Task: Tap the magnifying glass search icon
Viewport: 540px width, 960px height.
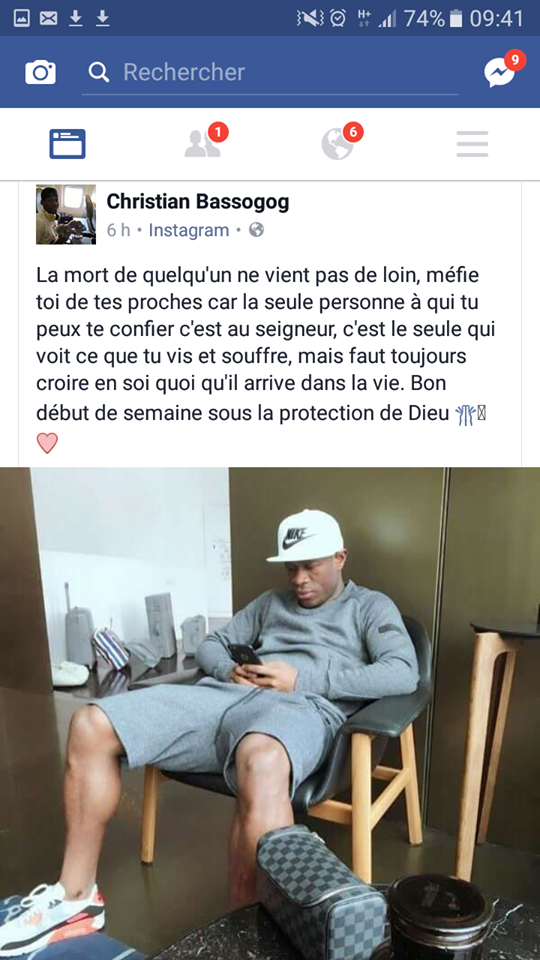Action: coord(99,72)
